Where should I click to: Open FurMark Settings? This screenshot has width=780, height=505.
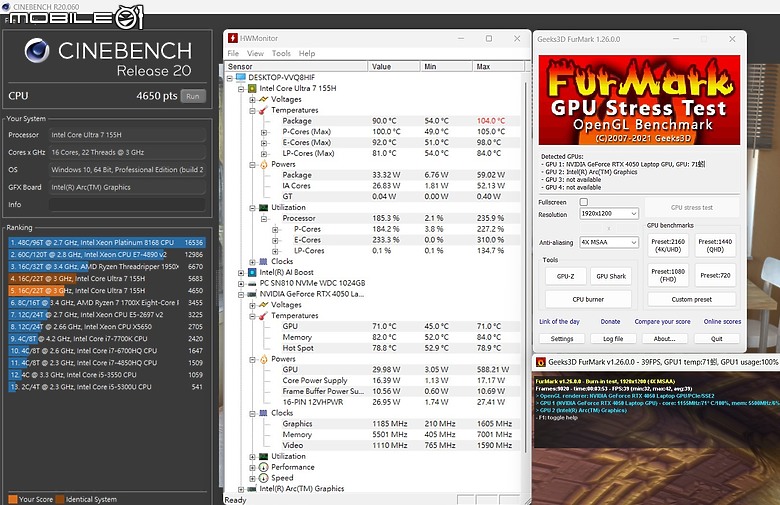coord(562,339)
